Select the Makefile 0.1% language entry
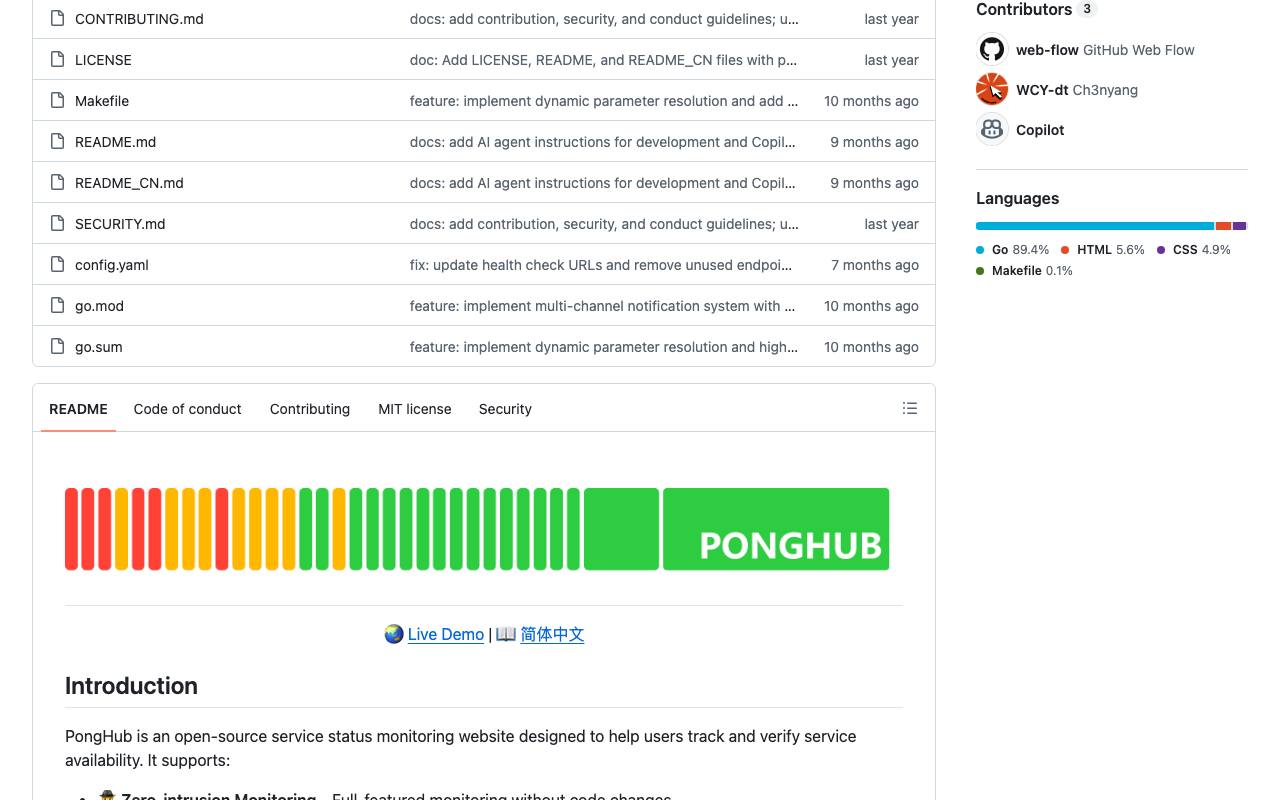The height and width of the screenshot is (800, 1280). (1024, 270)
